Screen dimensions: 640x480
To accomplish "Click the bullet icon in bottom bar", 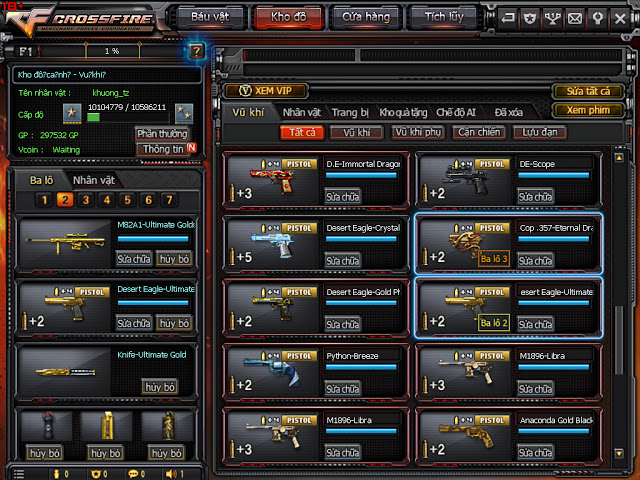I will (x=57, y=474).
